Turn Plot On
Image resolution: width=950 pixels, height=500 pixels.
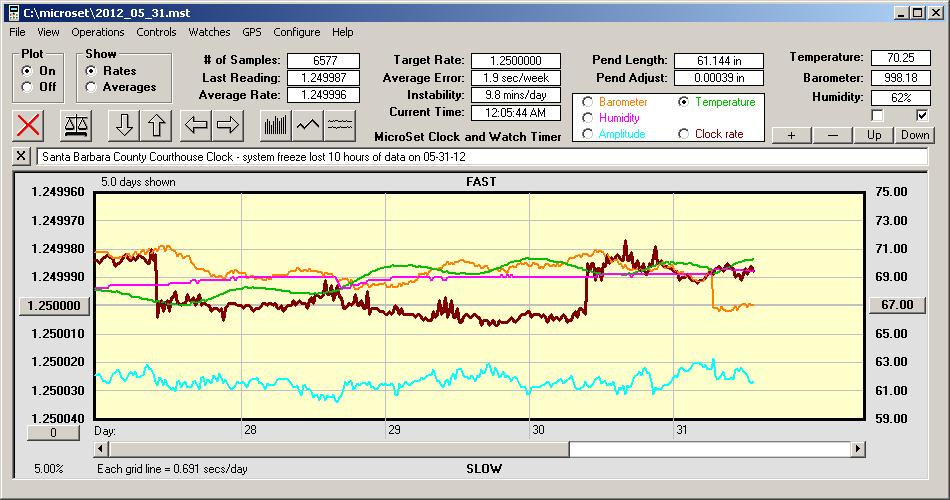(27, 71)
